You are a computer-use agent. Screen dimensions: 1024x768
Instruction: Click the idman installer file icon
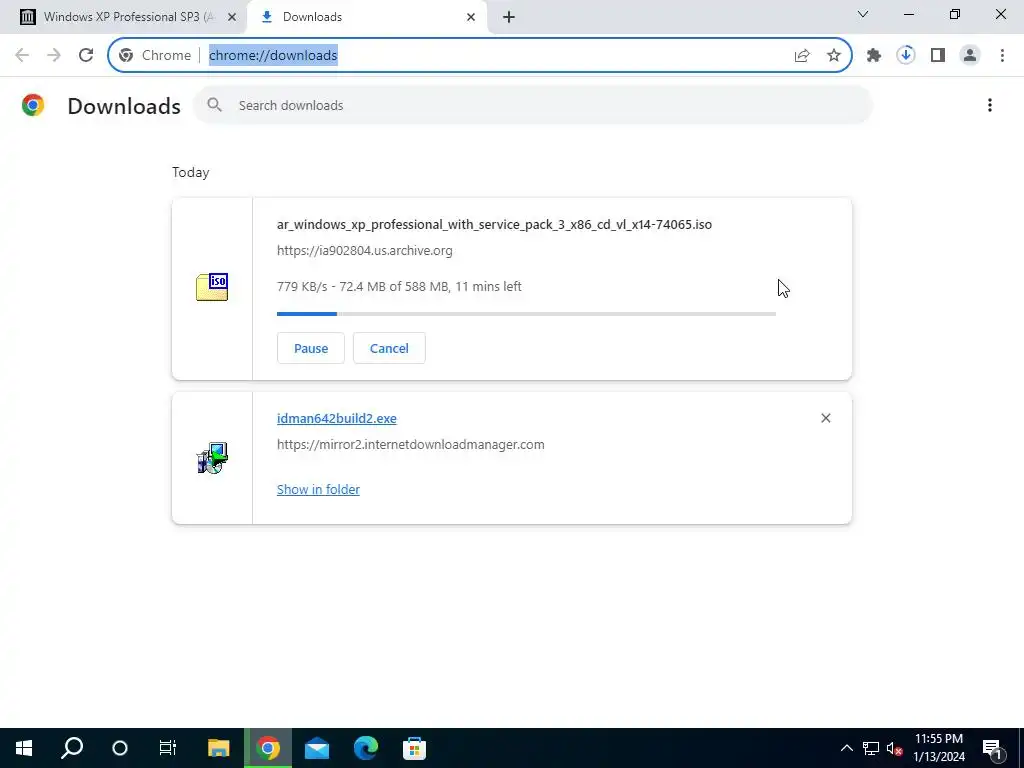[x=212, y=458]
